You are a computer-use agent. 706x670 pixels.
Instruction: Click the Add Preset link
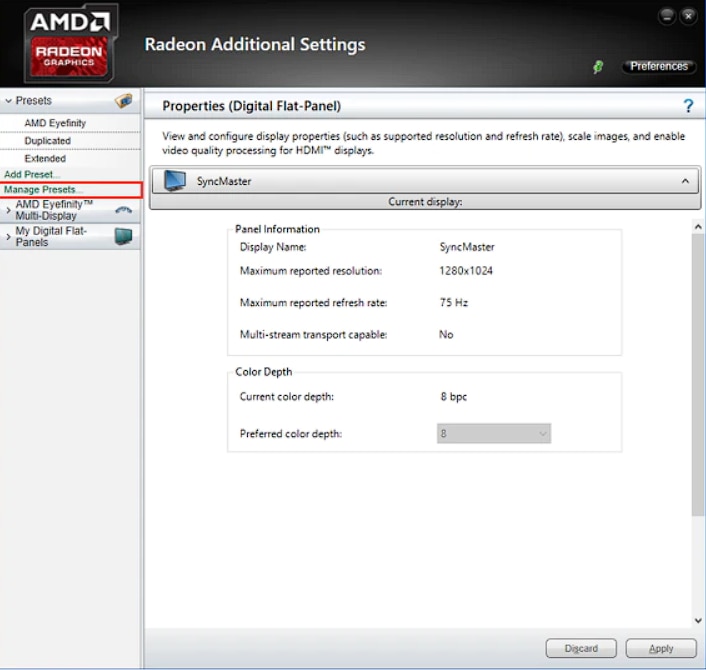31,174
